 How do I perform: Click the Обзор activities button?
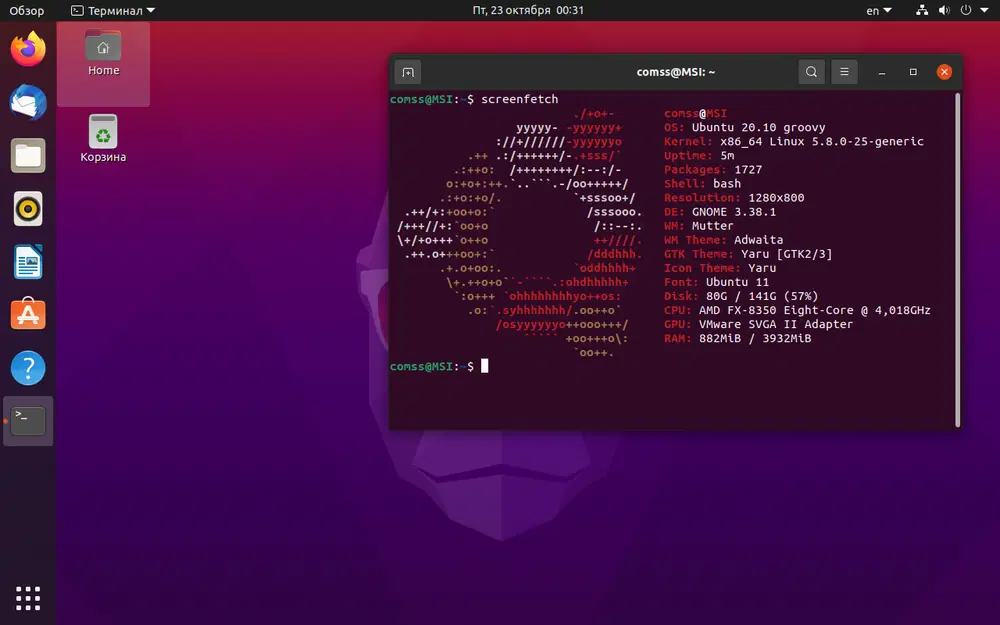(x=27, y=10)
